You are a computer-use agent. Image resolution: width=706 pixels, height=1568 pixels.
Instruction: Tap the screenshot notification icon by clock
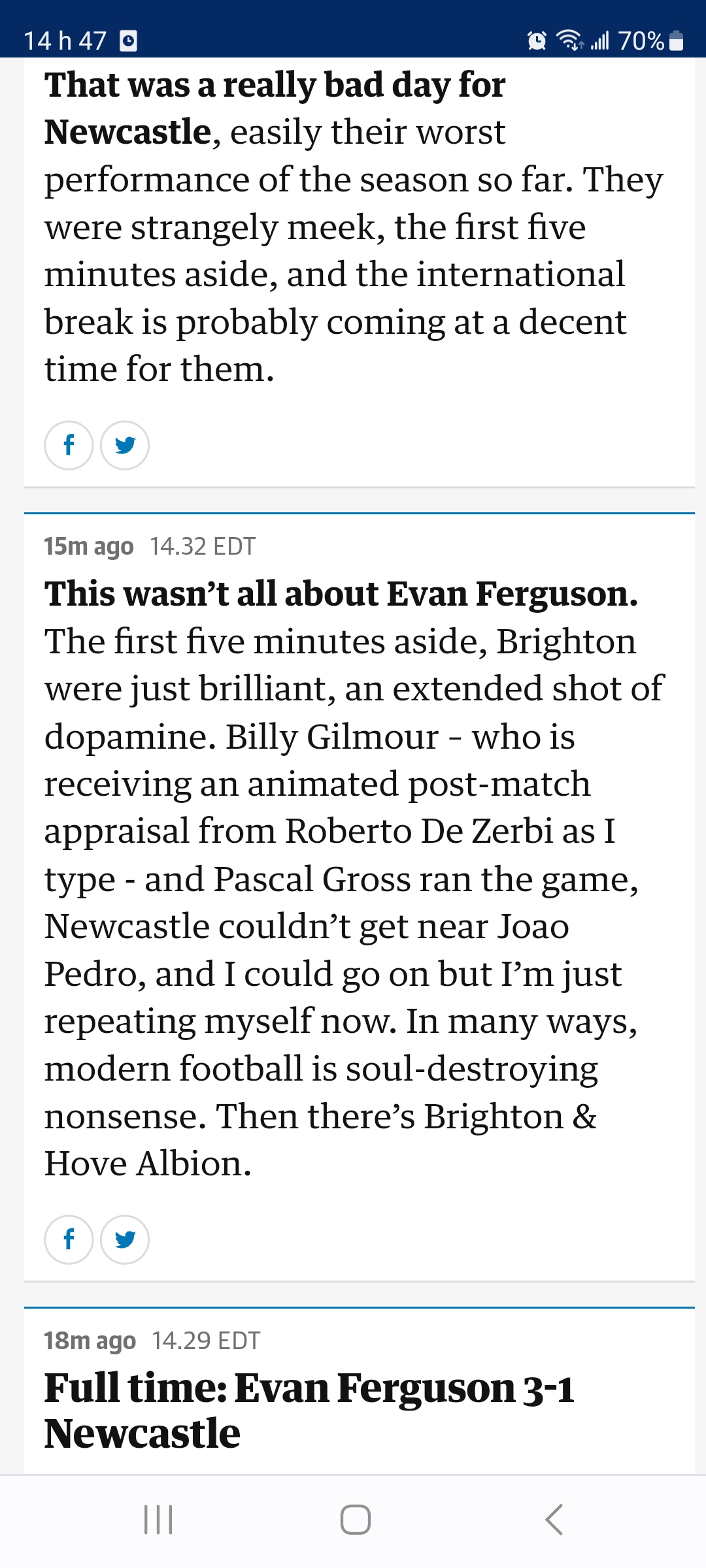click(x=129, y=41)
